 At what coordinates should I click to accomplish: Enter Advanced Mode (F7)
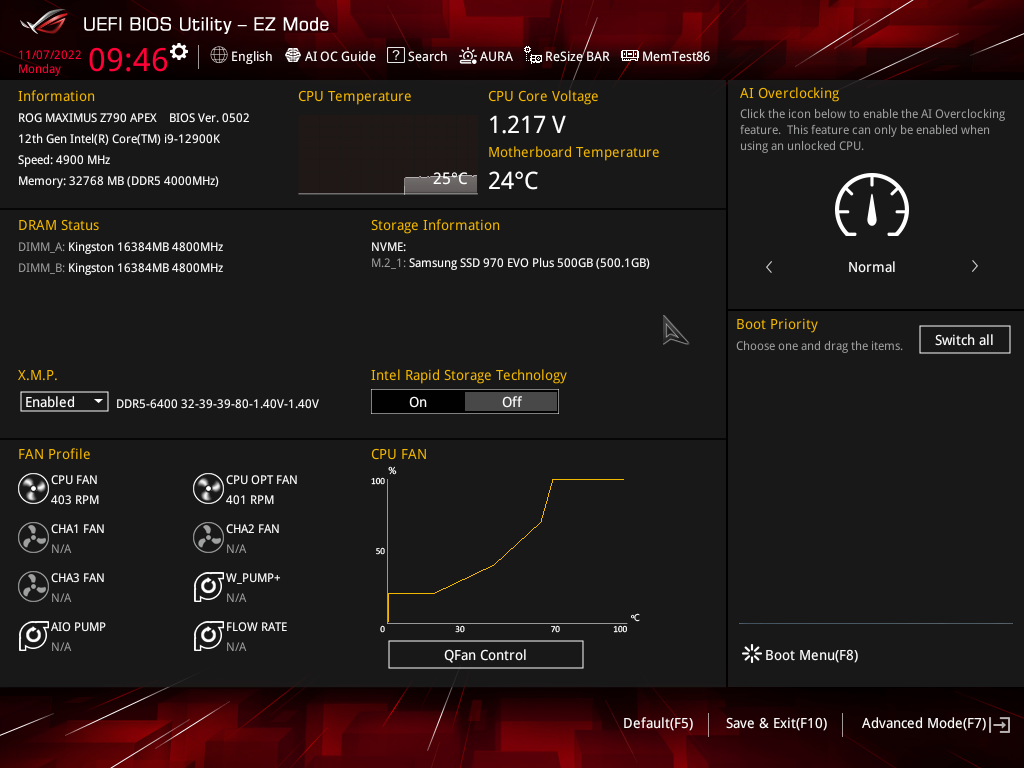click(x=925, y=723)
